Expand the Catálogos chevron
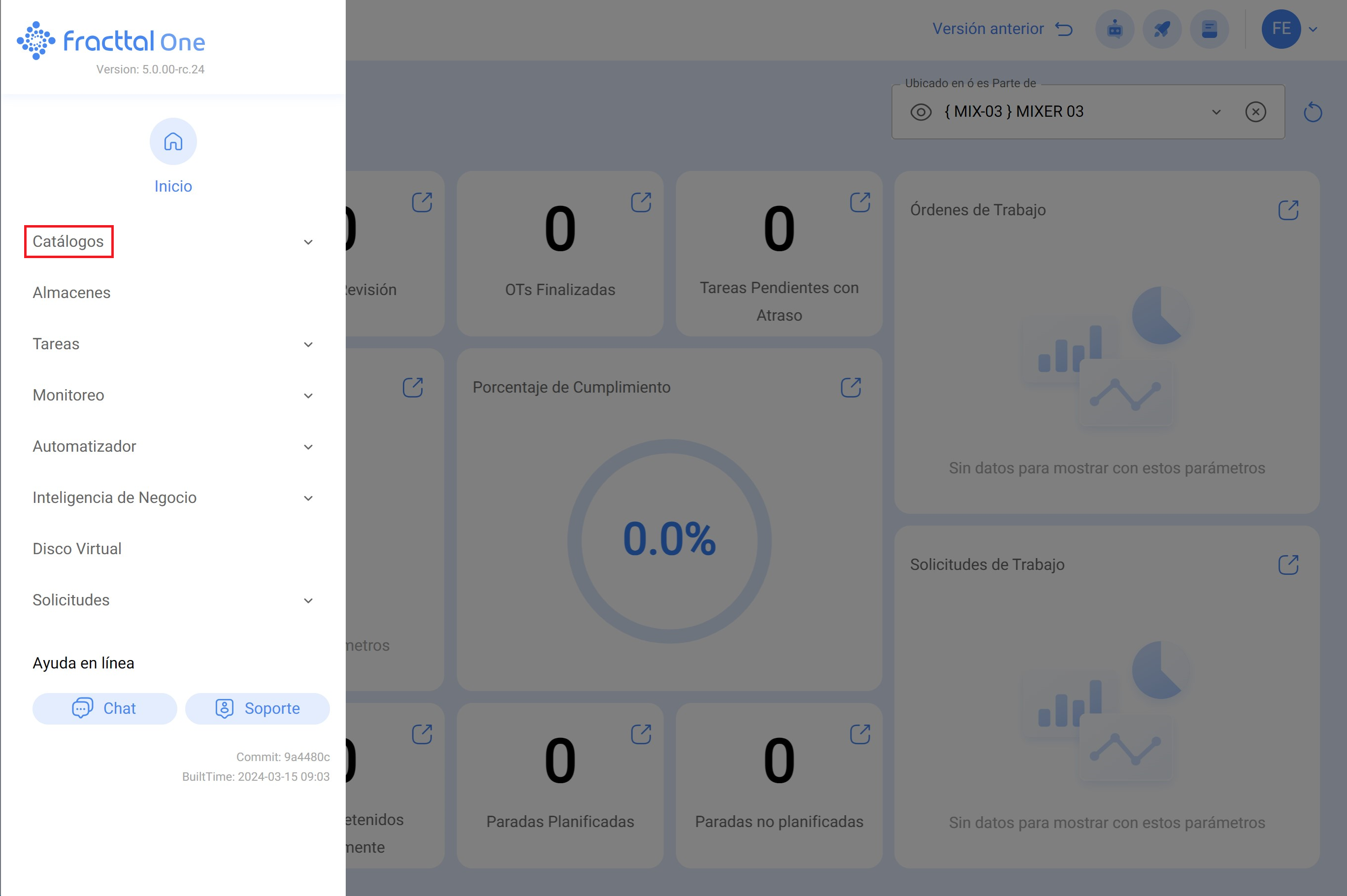The width and height of the screenshot is (1347, 896). pos(308,242)
